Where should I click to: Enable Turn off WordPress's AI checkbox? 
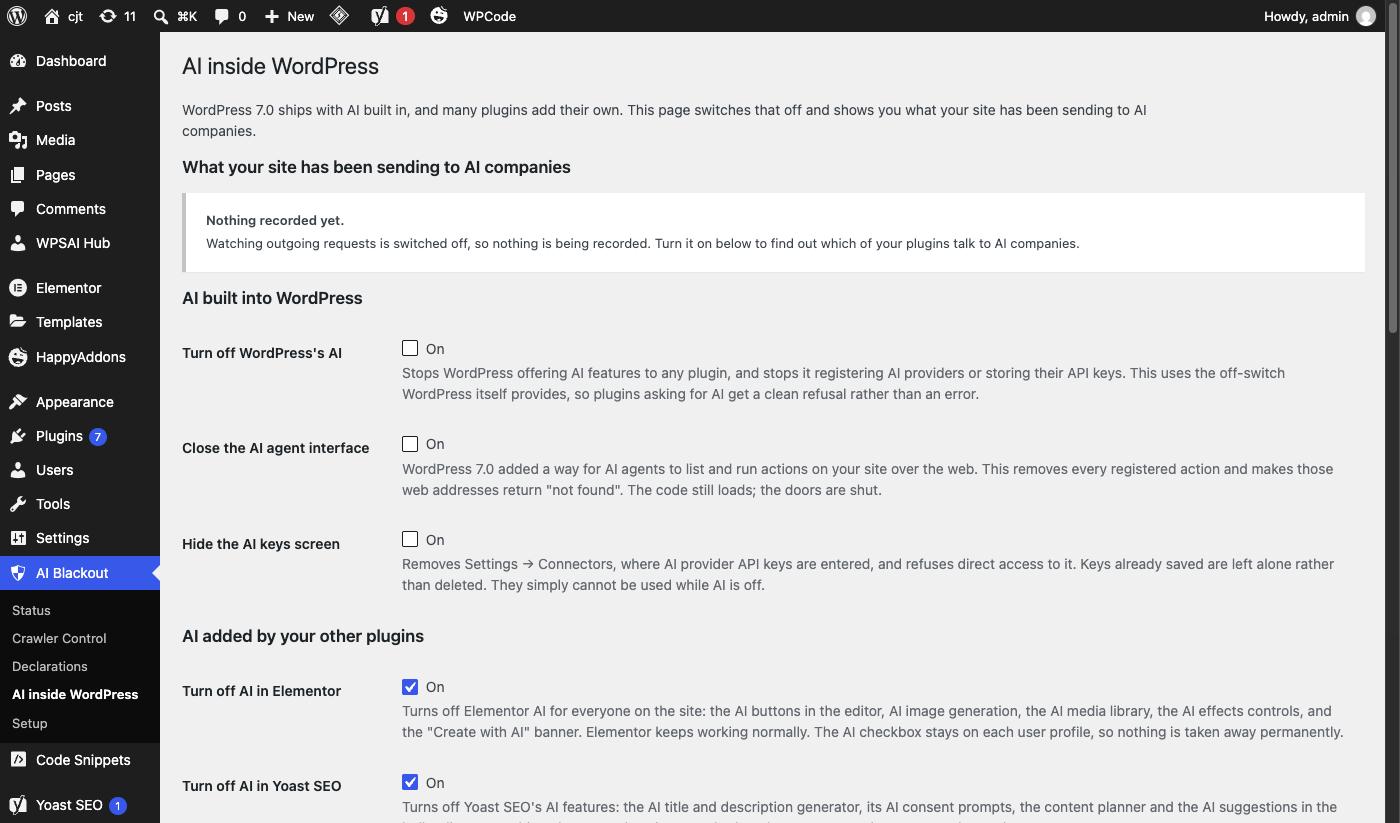point(410,348)
